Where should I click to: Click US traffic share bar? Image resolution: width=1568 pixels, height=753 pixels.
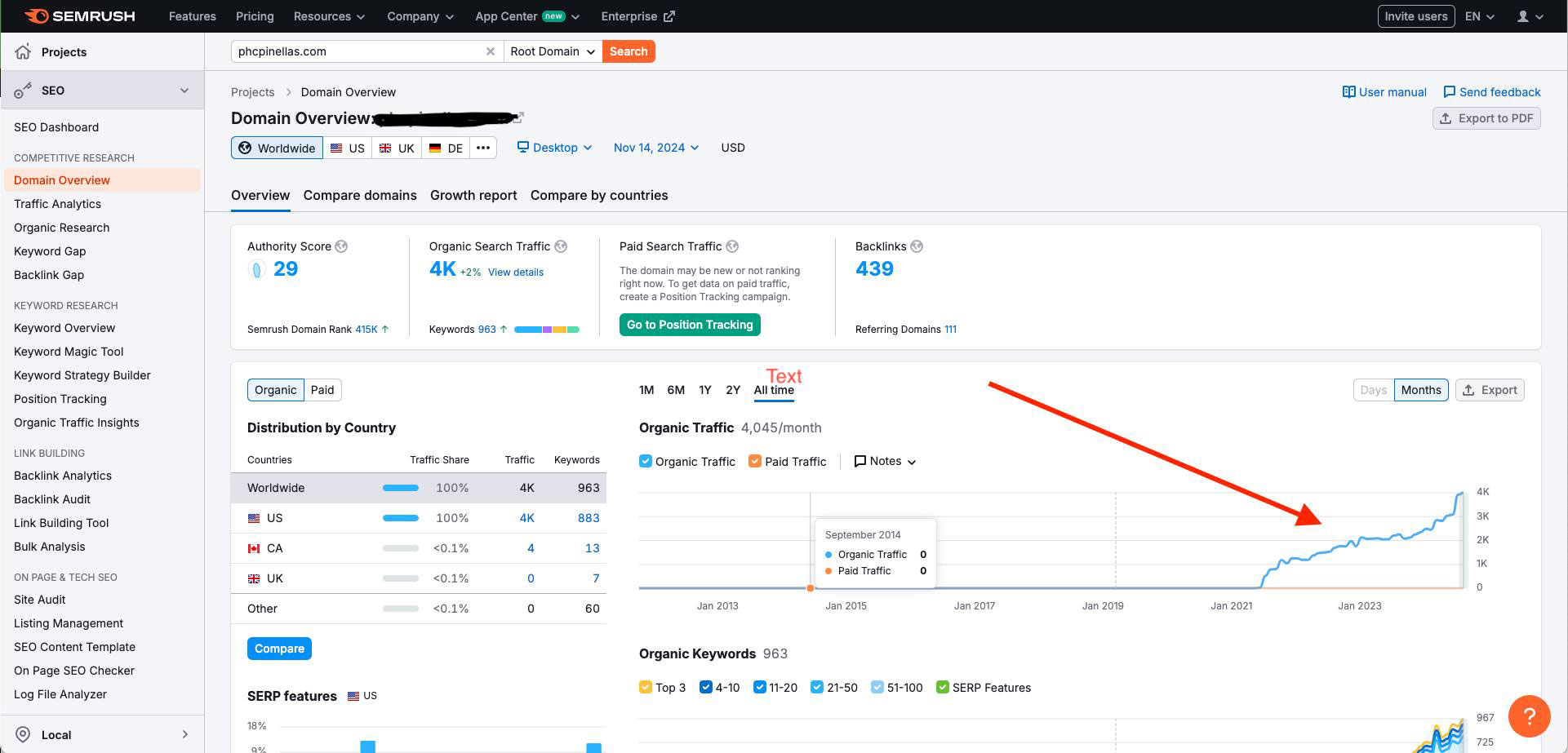[x=401, y=518]
